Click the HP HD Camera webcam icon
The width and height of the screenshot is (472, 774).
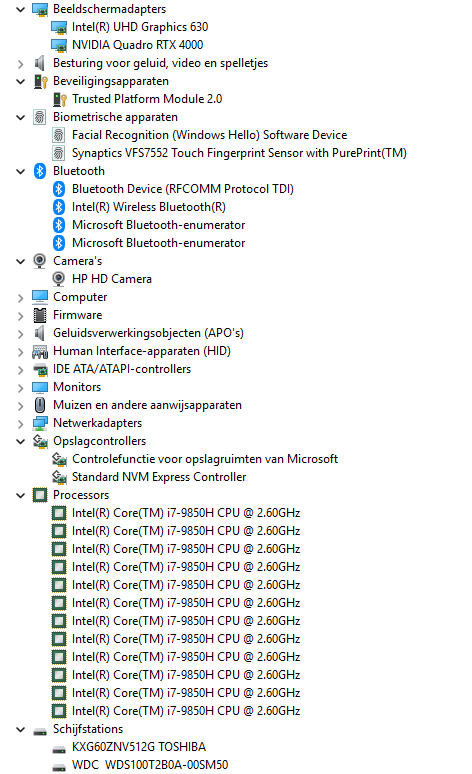[59, 279]
